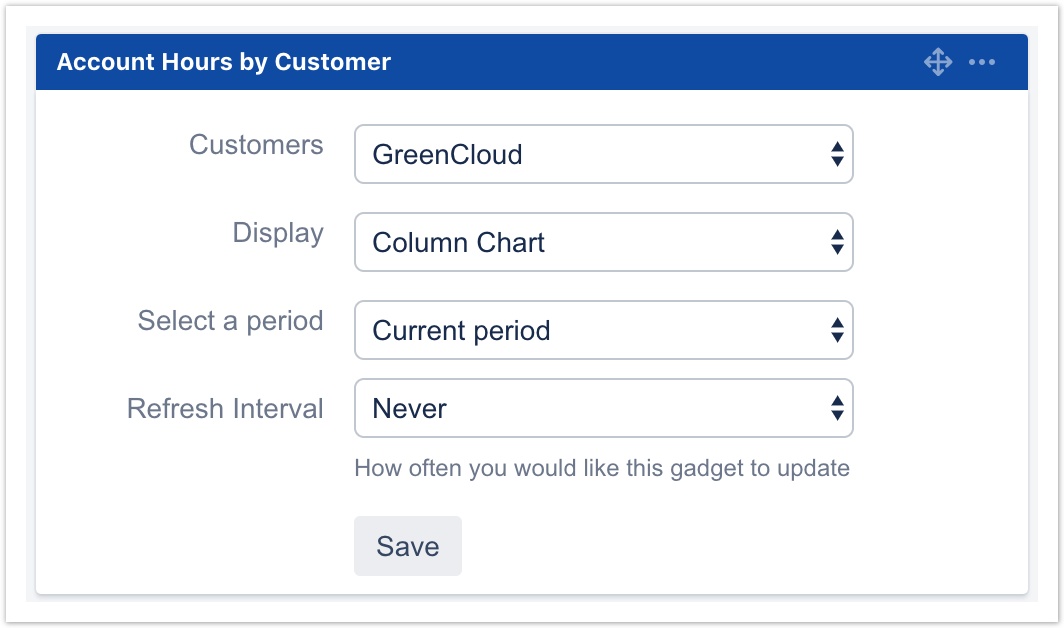This screenshot has width=1064, height=628.
Task: Click the Customers field label
Action: 256,145
